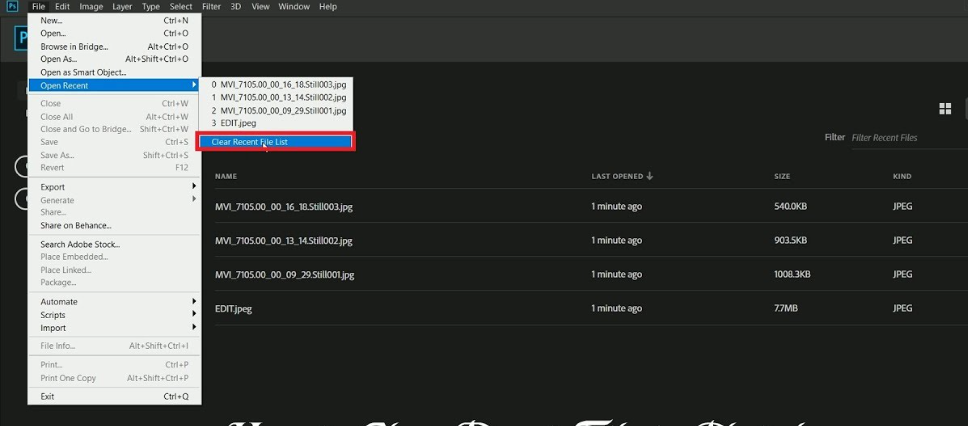Select Exit from the File menu
This screenshot has width=968, height=426.
coord(47,397)
